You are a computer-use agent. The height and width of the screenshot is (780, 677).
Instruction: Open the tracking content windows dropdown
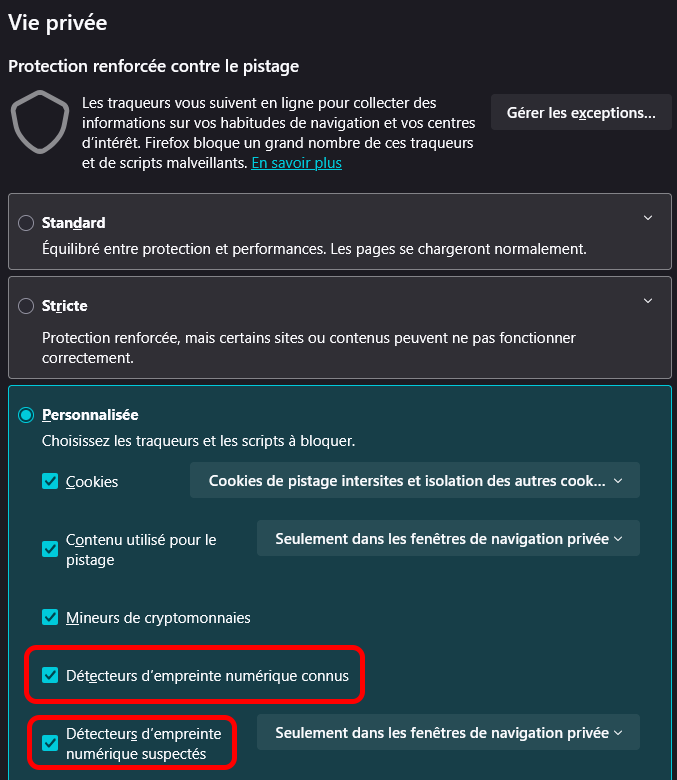point(448,538)
